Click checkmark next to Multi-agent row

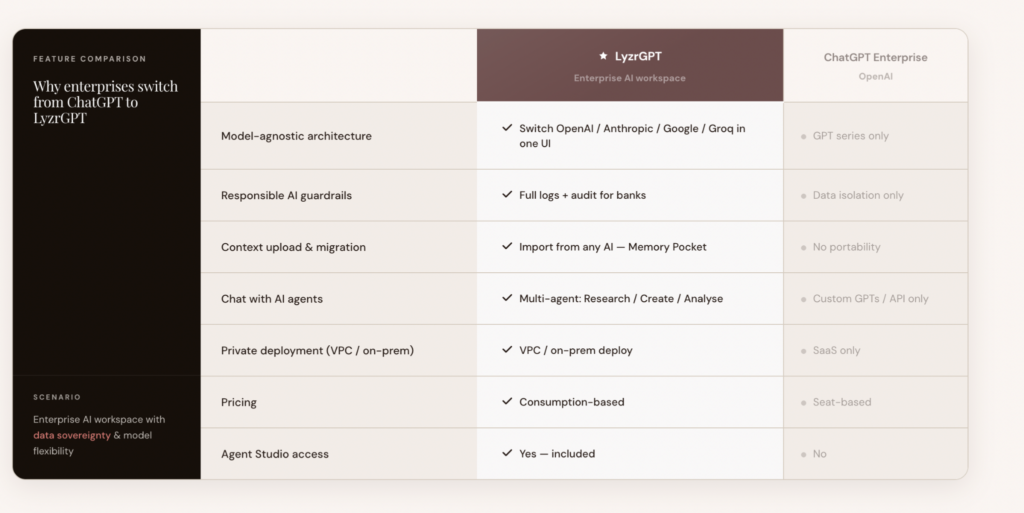[x=507, y=299]
